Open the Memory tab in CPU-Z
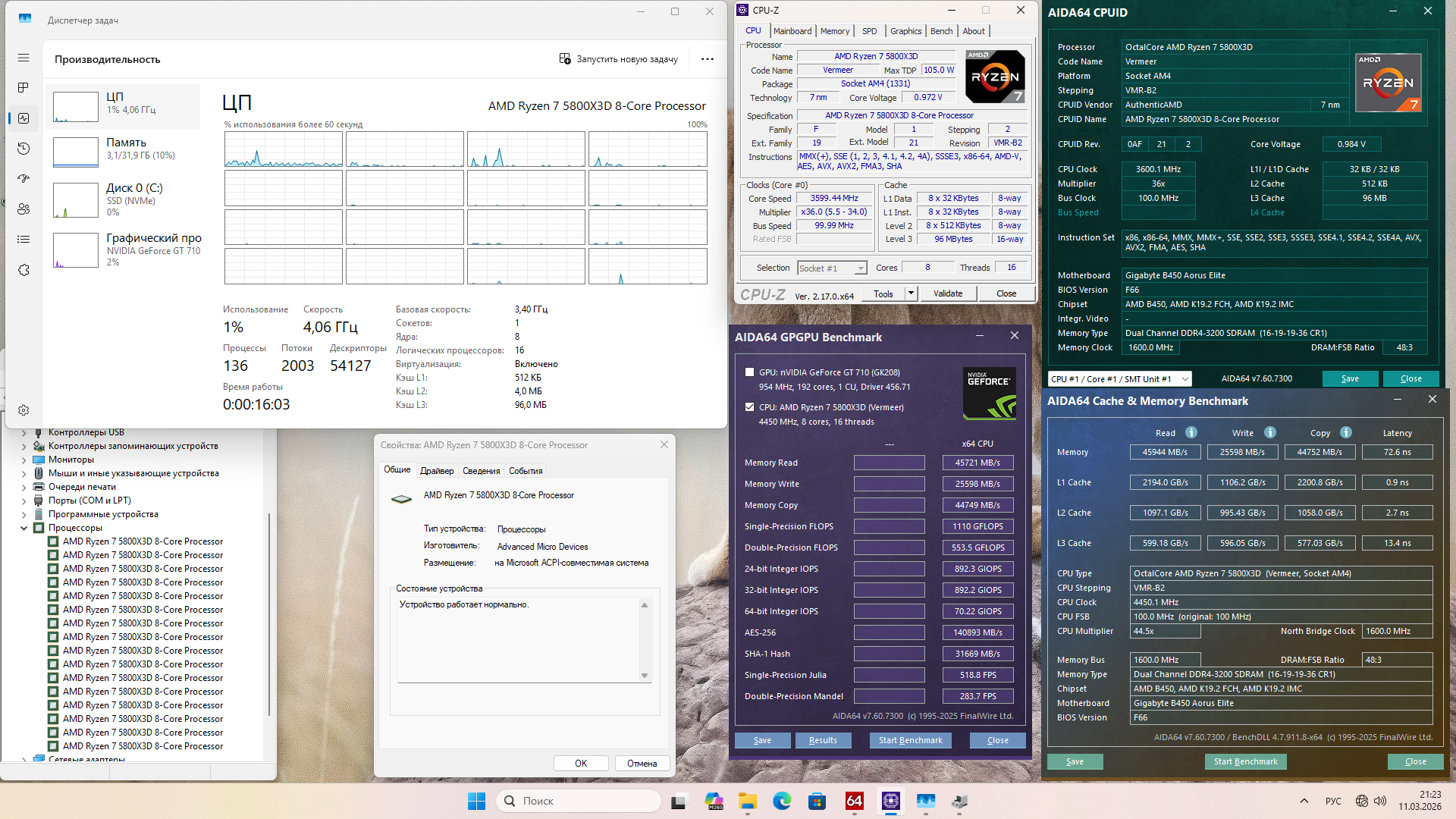 click(x=835, y=31)
